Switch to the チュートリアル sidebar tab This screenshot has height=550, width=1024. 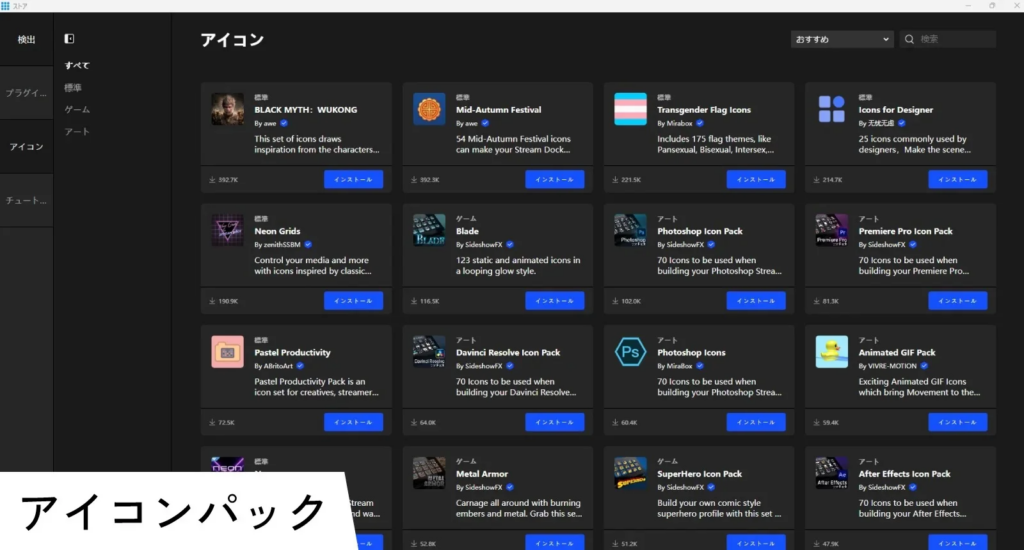click(26, 200)
